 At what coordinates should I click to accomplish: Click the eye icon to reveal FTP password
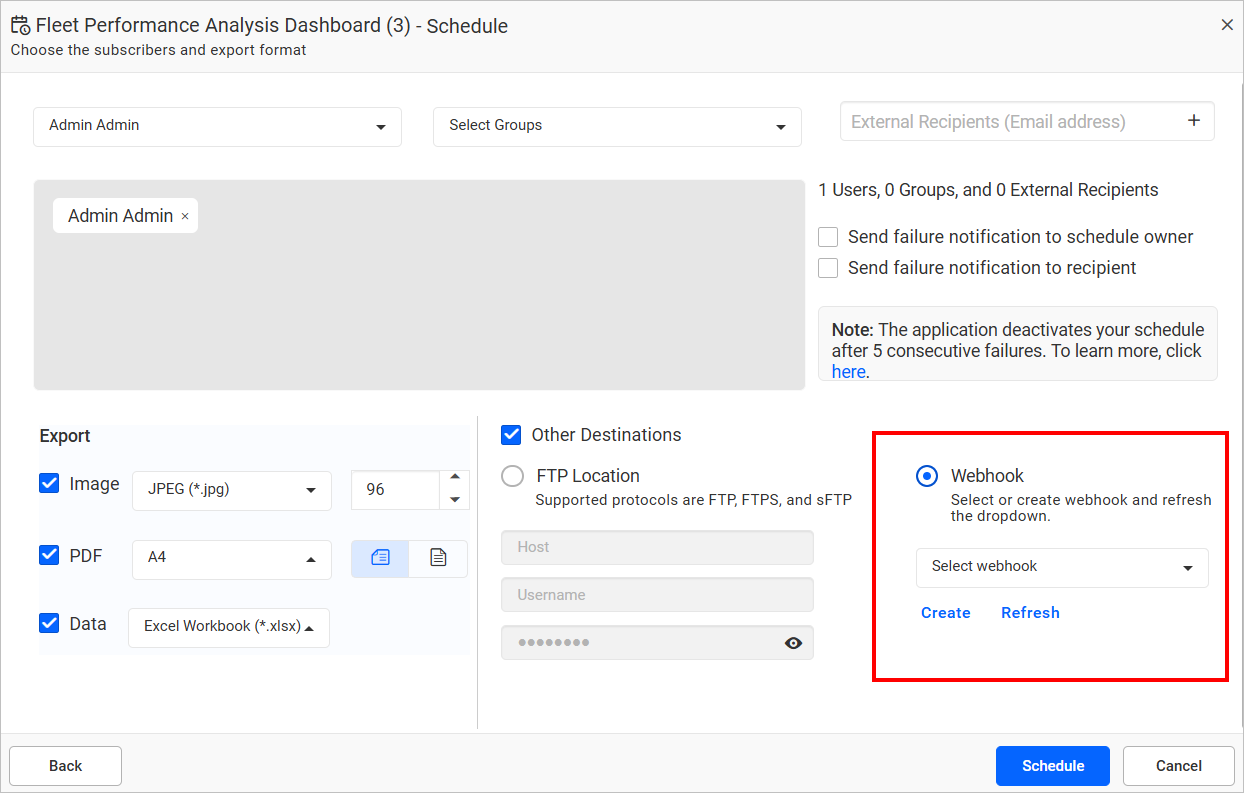click(x=793, y=643)
